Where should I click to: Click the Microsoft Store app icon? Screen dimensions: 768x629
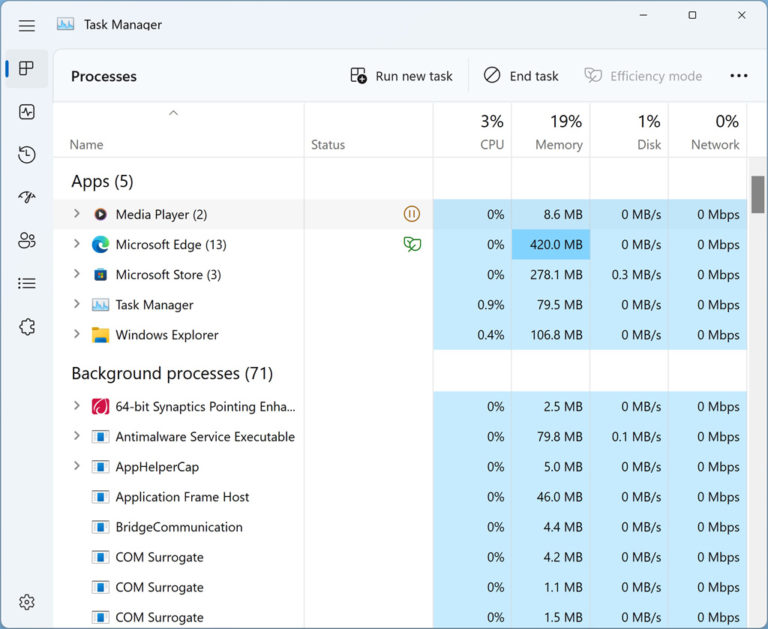(100, 274)
